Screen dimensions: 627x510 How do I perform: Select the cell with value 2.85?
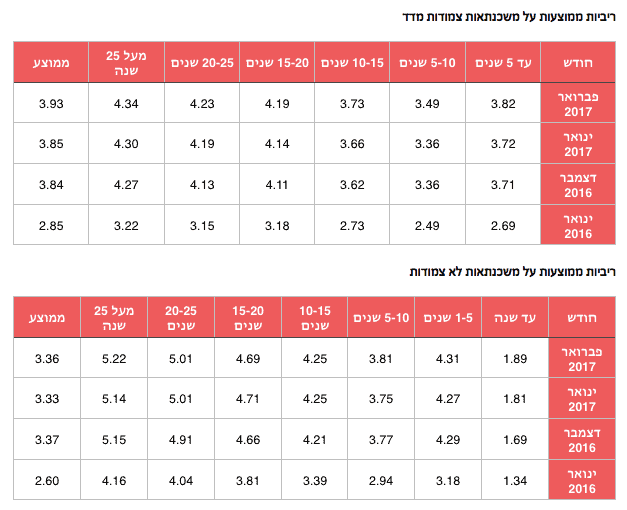click(x=50, y=224)
